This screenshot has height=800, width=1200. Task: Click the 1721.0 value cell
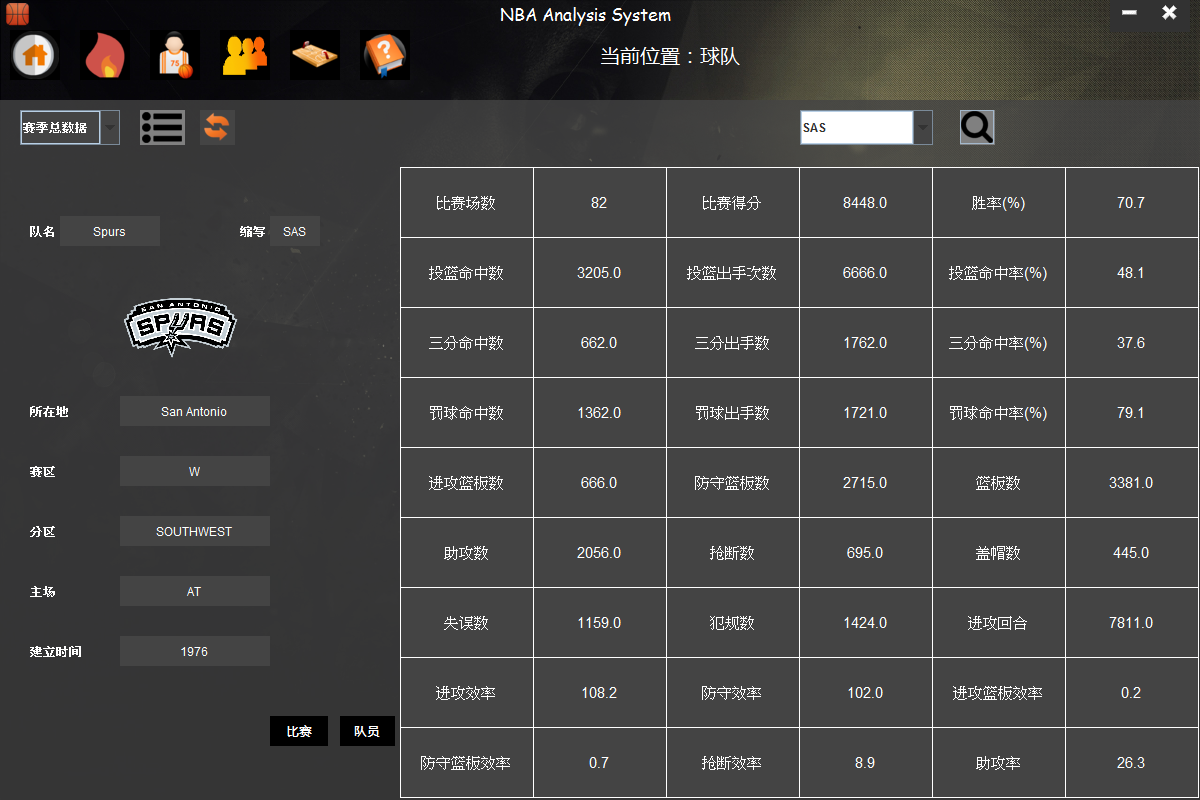[x=866, y=413]
